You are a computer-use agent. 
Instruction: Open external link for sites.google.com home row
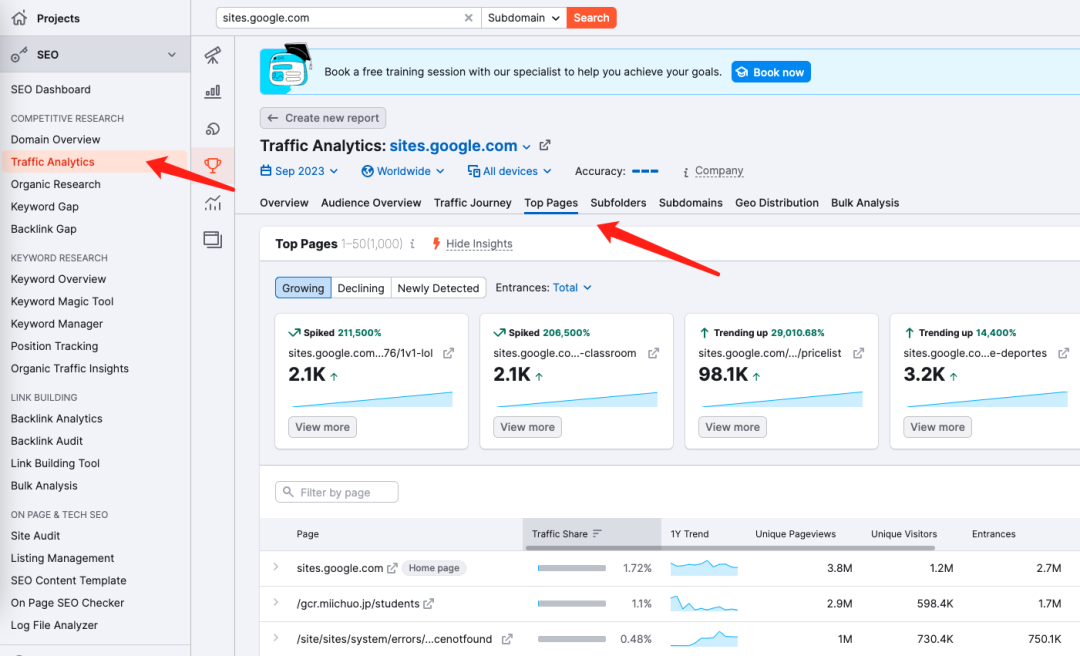click(392, 568)
